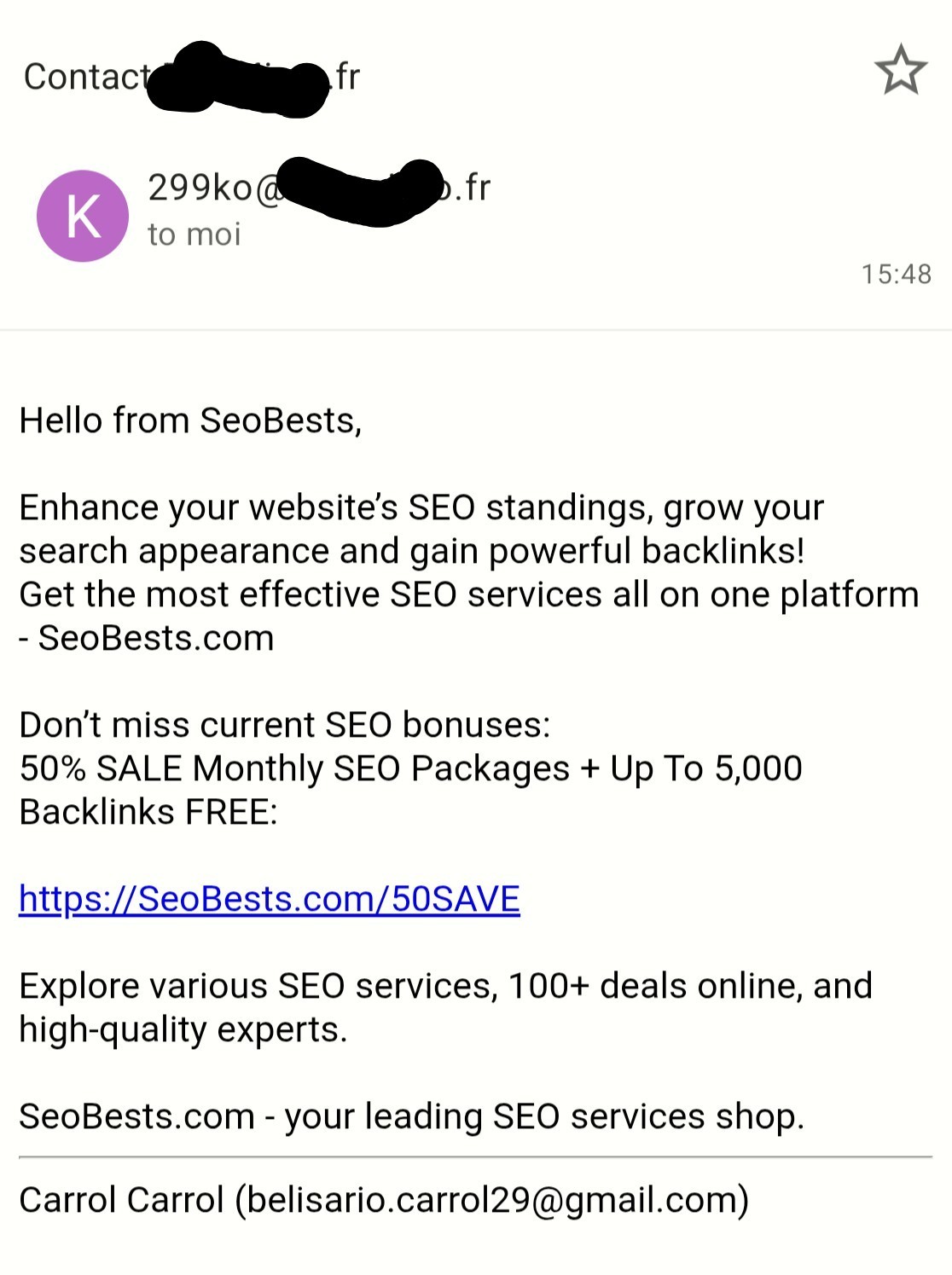Tap 'Get the most effective SEO services' line
Screen dimensions: 952x1275
[468, 594]
